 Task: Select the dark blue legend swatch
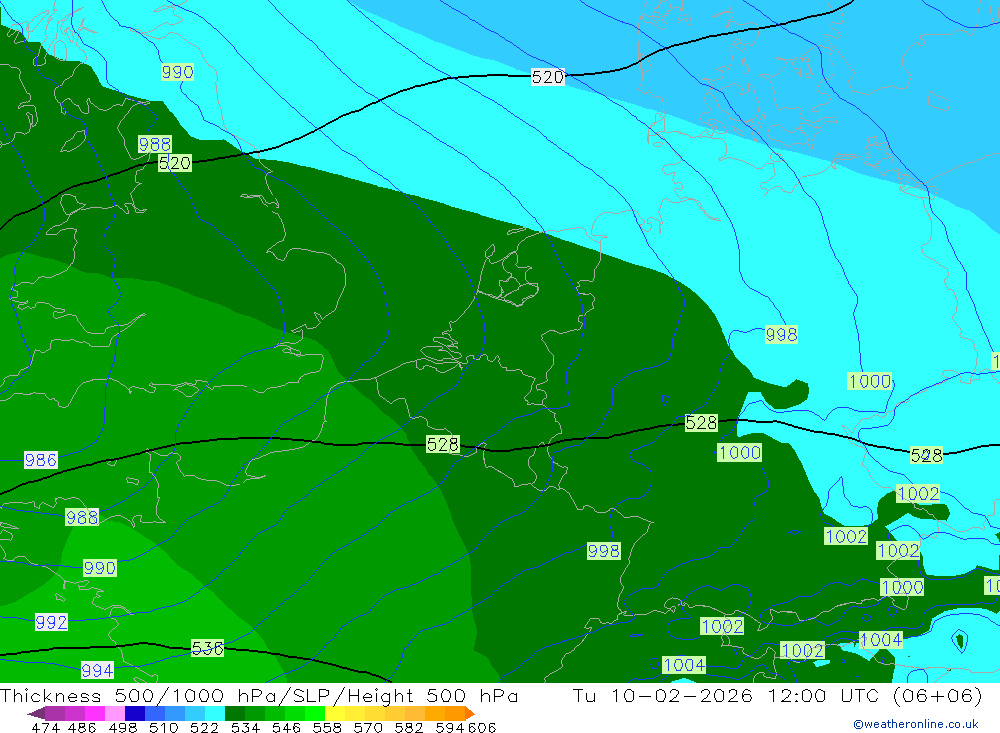pyautogui.click(x=135, y=713)
